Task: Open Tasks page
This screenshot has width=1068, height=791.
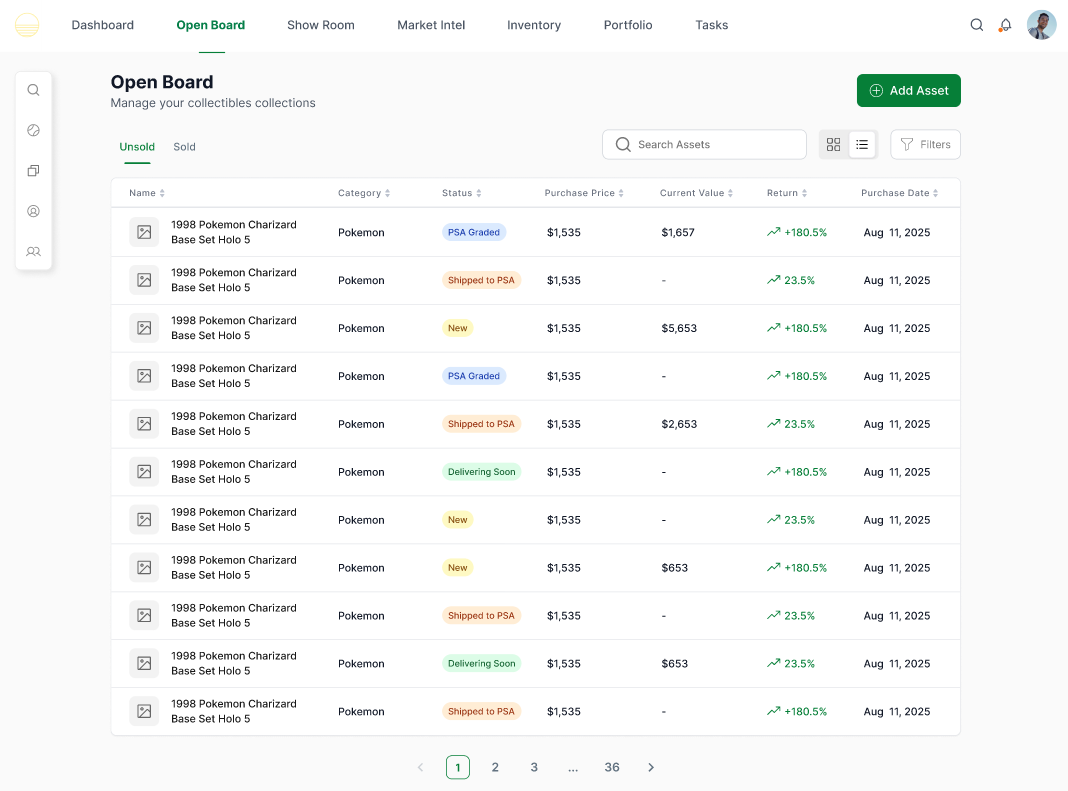Action: [712, 25]
